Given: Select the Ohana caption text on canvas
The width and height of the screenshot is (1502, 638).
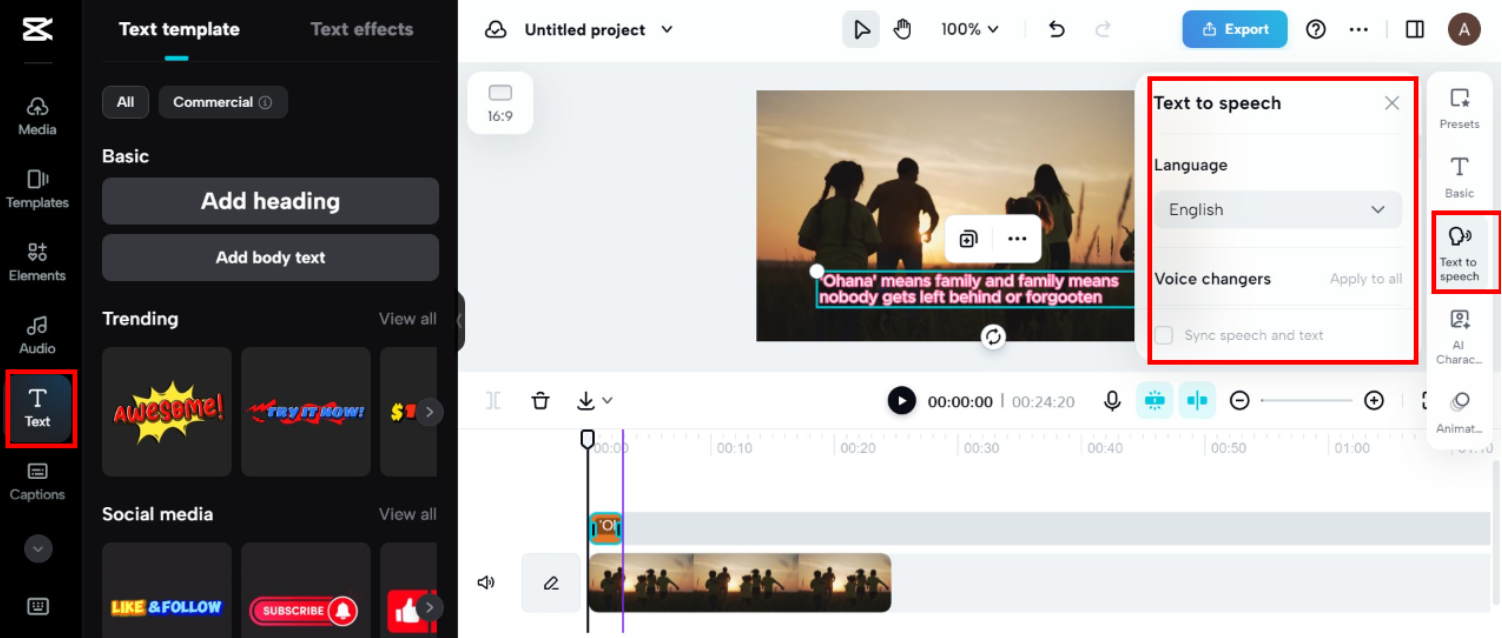Looking at the screenshot, I should pyautogui.click(x=968, y=290).
